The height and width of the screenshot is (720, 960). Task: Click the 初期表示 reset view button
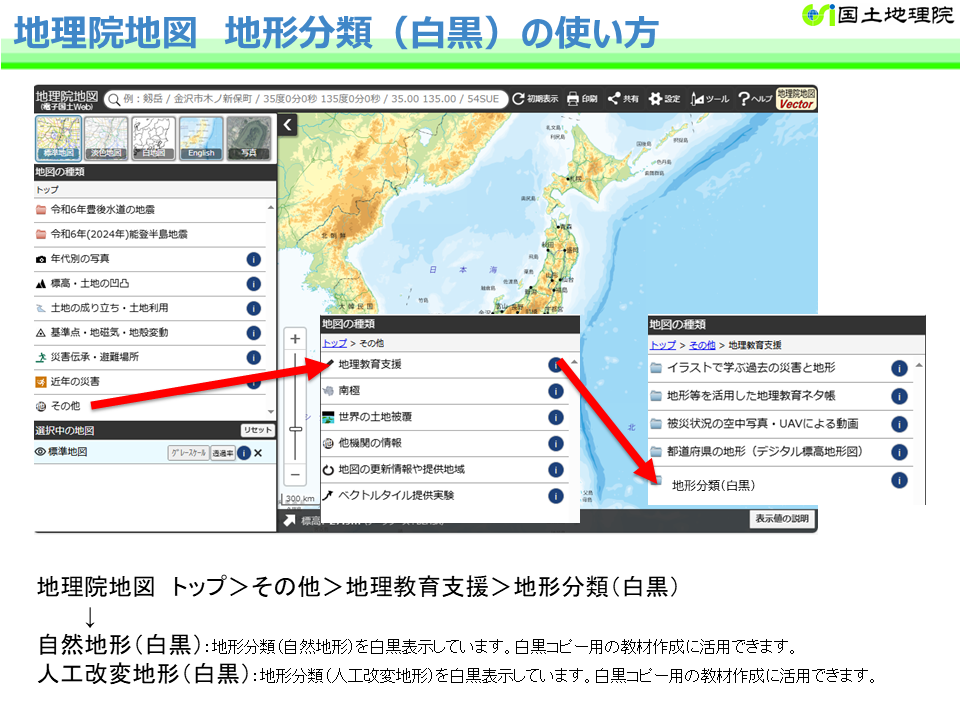click(x=535, y=99)
